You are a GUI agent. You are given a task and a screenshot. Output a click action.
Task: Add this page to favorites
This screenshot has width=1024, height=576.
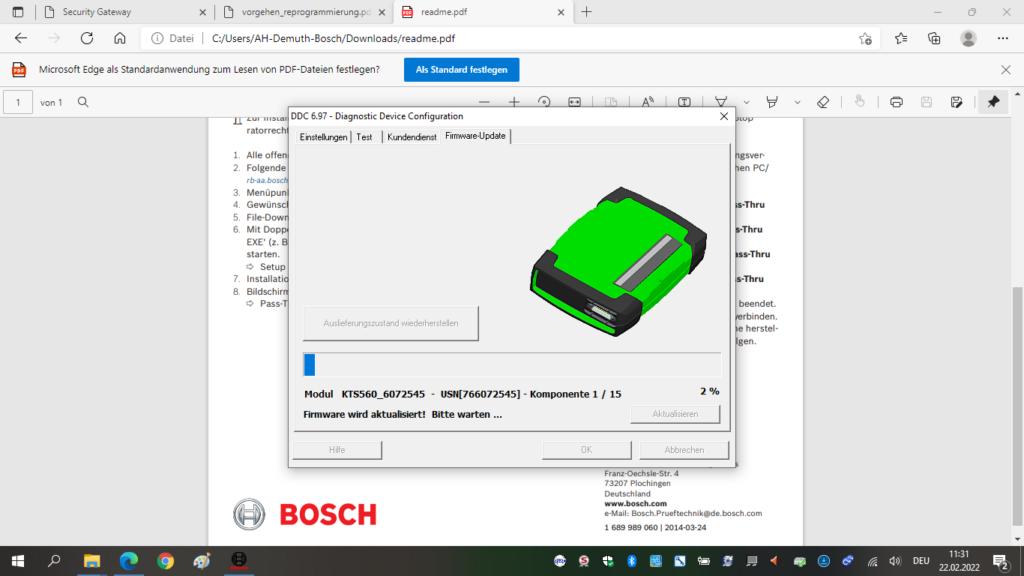pyautogui.click(x=865, y=39)
